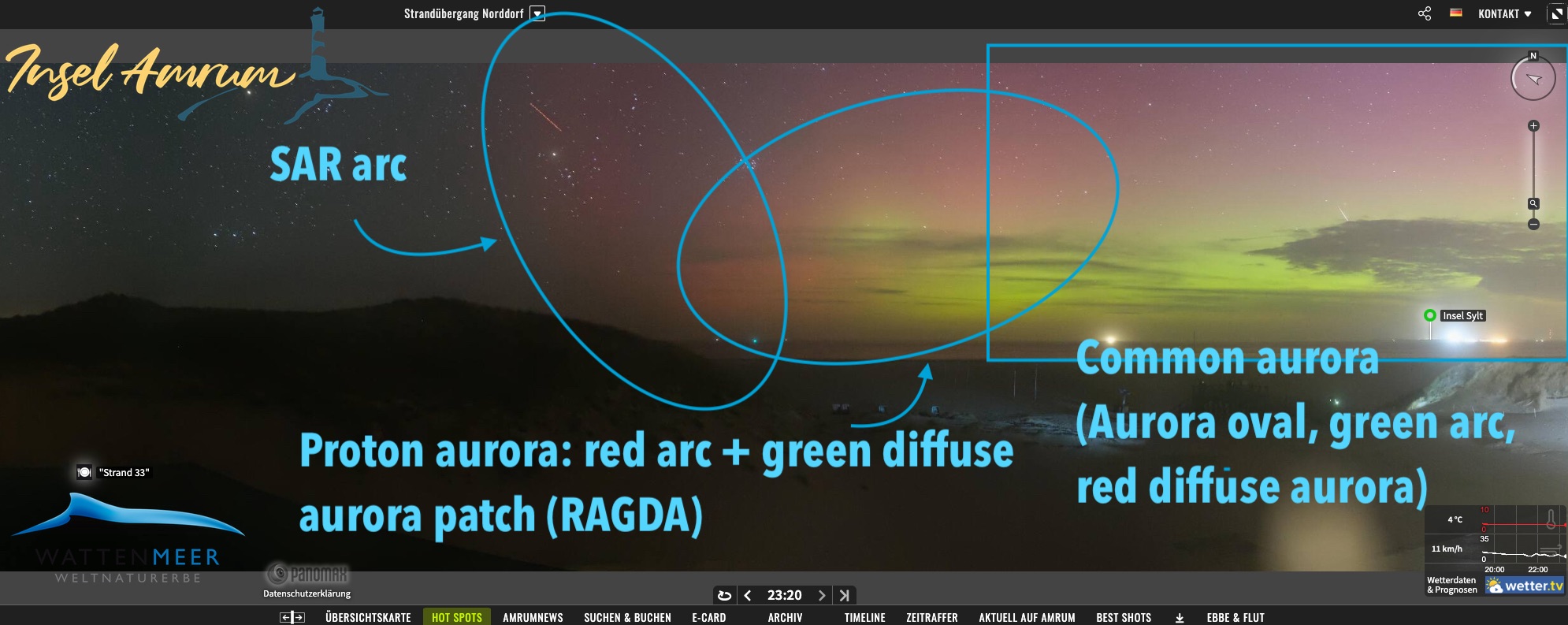Expand the KONTAKT dropdown menu
Viewport: 1568px width, 625px height.
tap(1504, 13)
